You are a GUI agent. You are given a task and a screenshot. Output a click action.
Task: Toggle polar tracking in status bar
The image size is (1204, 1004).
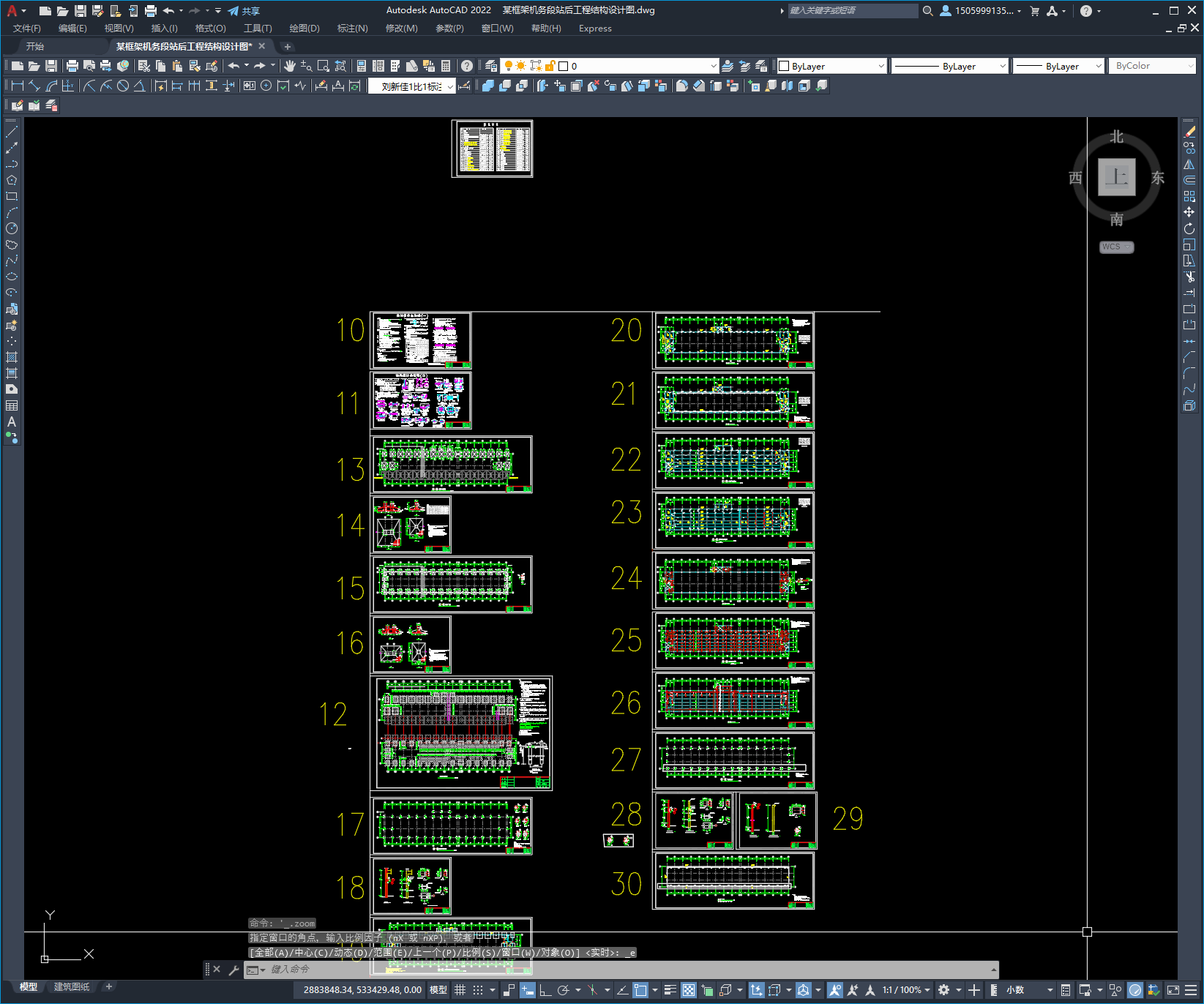pos(563,990)
